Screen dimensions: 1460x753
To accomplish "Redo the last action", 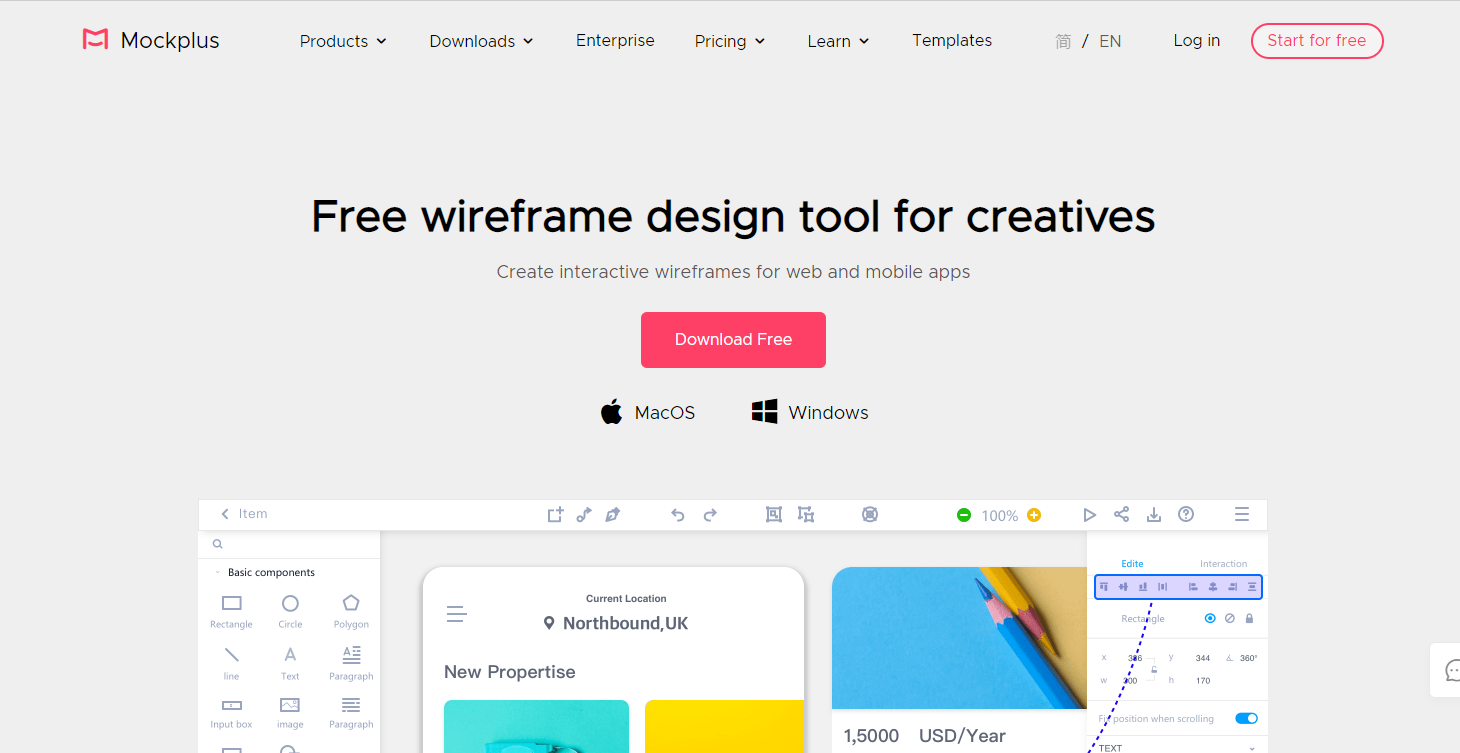I will [x=710, y=515].
